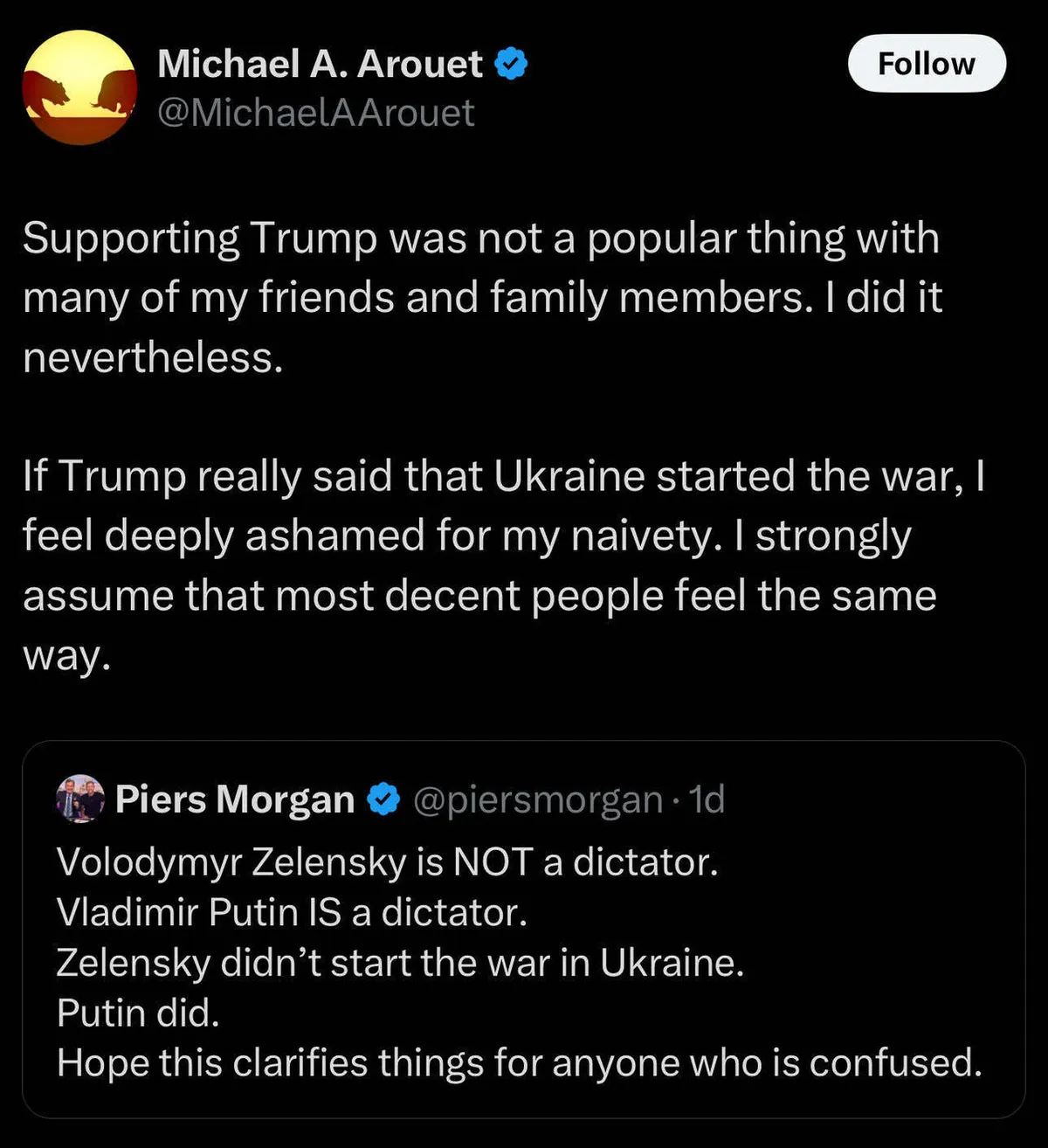Click the line "Vladimir Putin IS a dictator."
1048x1148 pixels.
292,913
